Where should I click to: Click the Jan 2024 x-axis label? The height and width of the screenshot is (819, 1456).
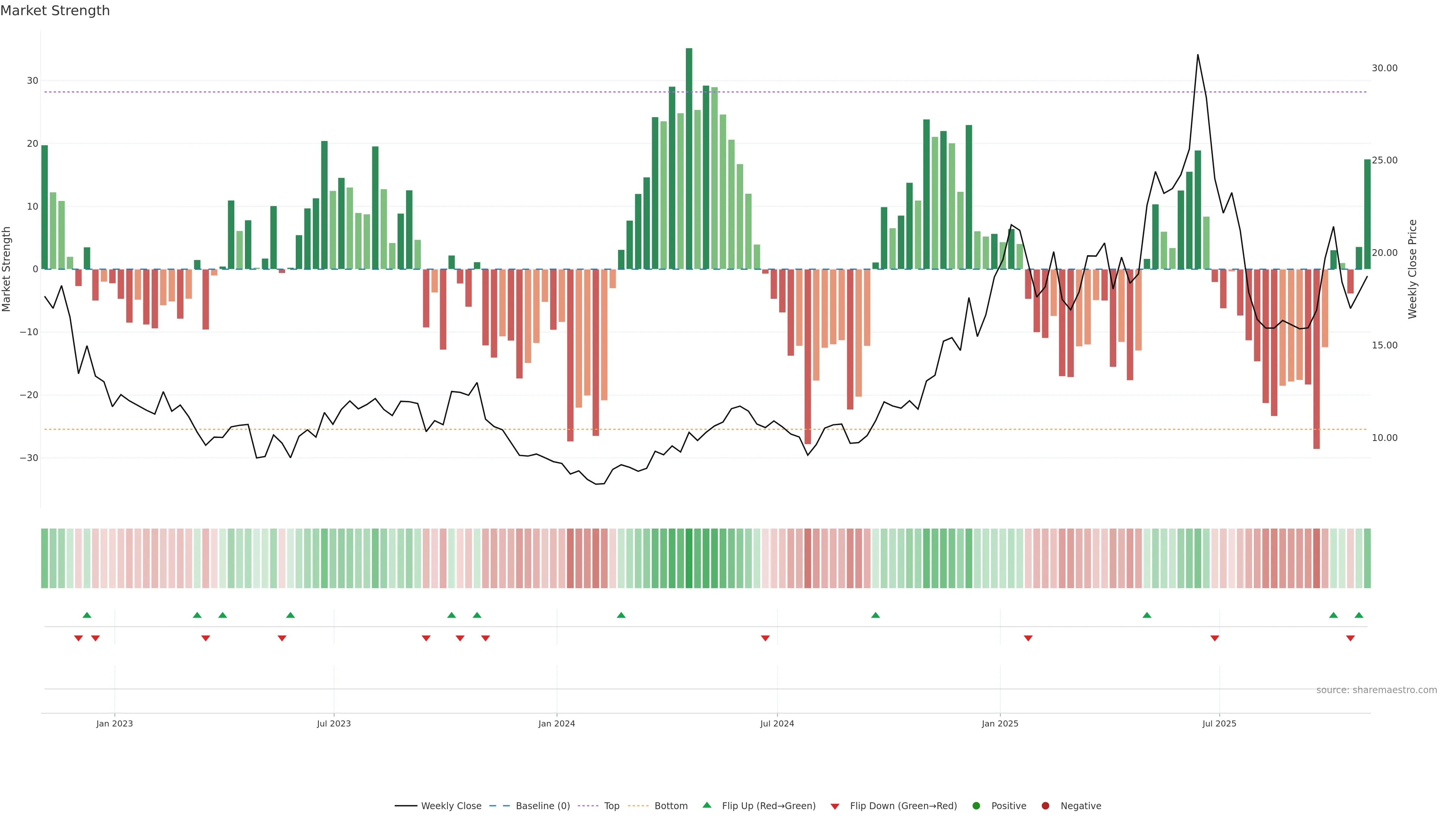point(556,723)
